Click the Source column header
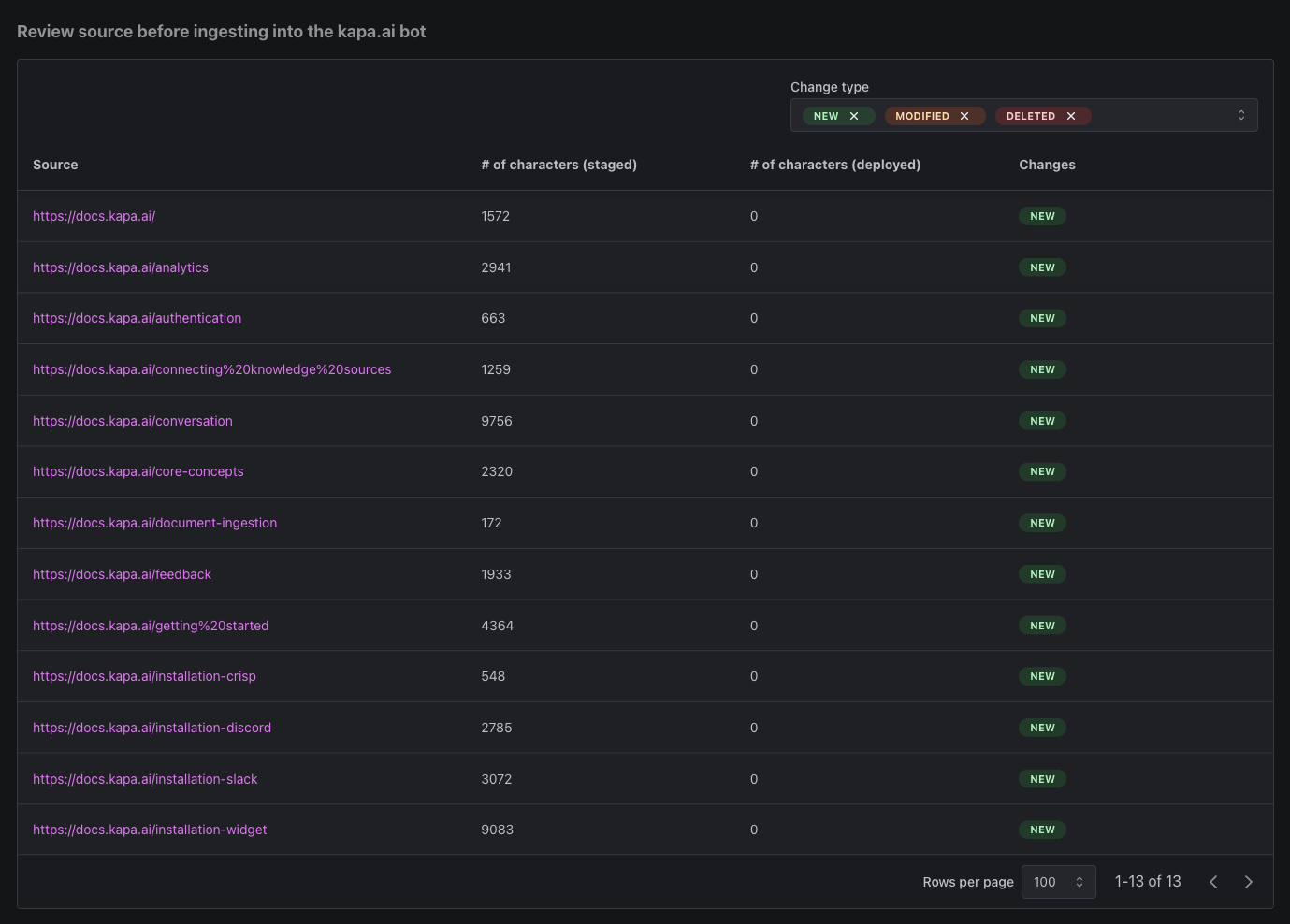The image size is (1290, 924). [x=55, y=165]
